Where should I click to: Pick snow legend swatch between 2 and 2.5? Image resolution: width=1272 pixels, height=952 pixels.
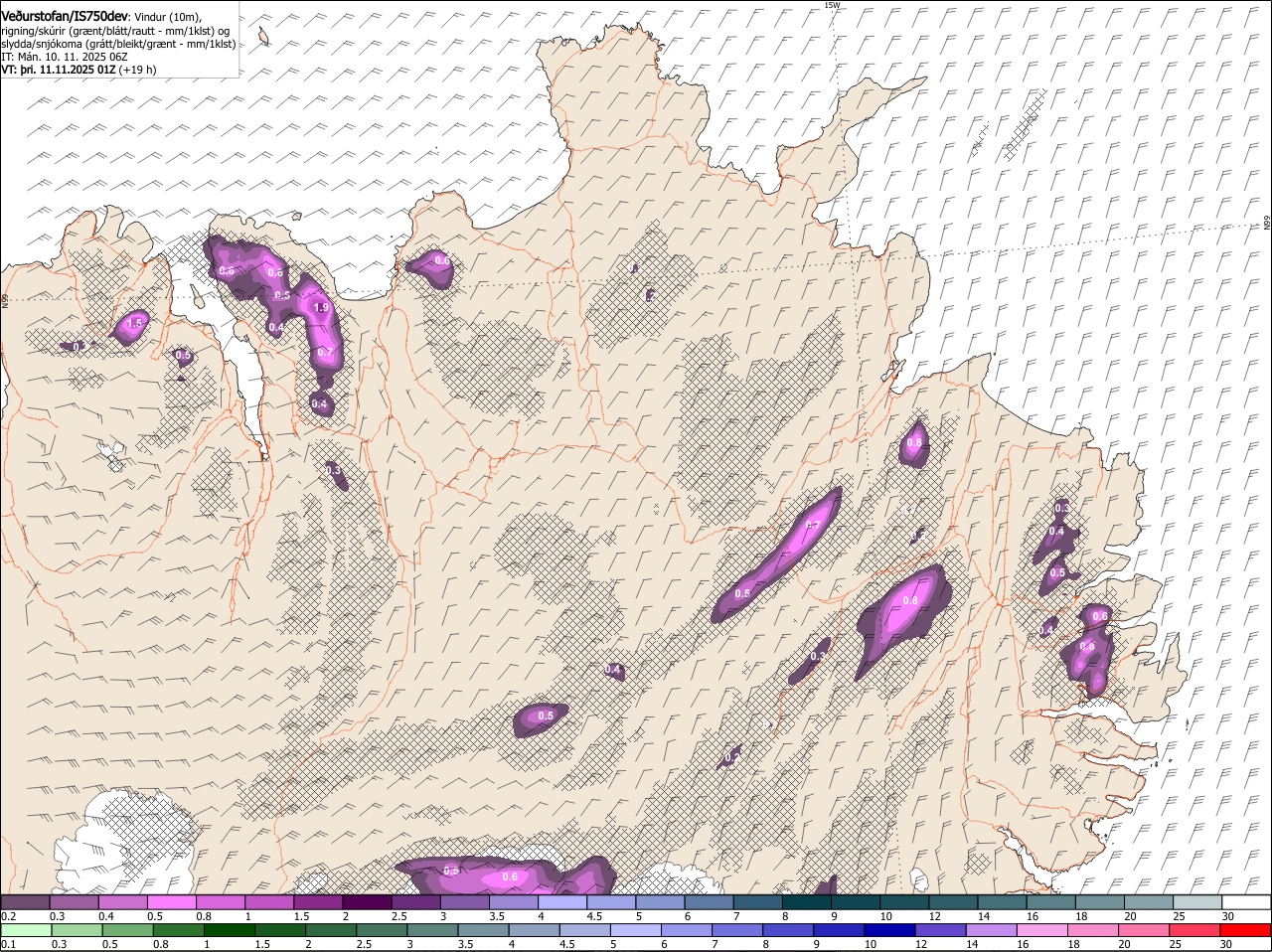[x=367, y=902]
